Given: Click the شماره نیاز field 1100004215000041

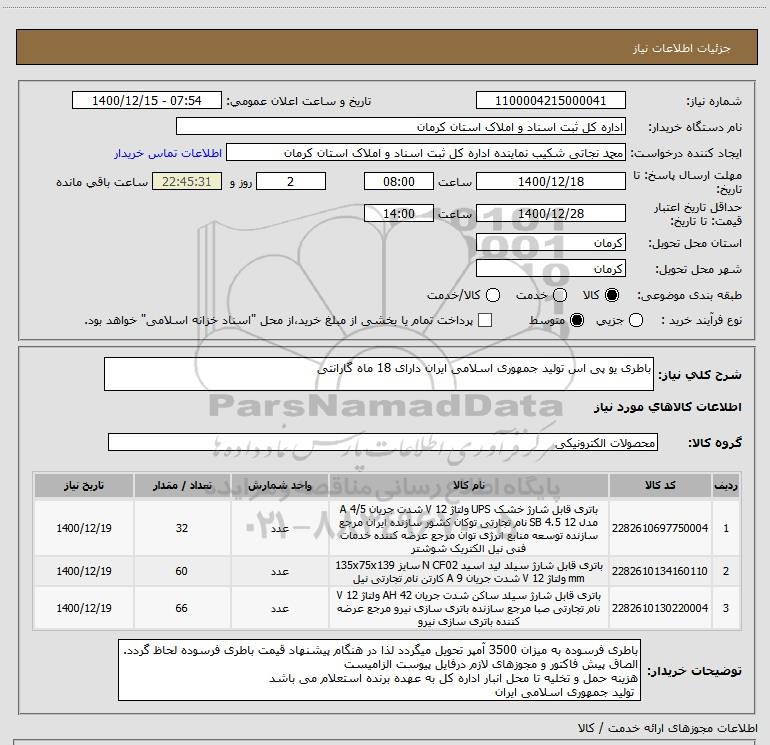Looking at the screenshot, I should 550,101.
